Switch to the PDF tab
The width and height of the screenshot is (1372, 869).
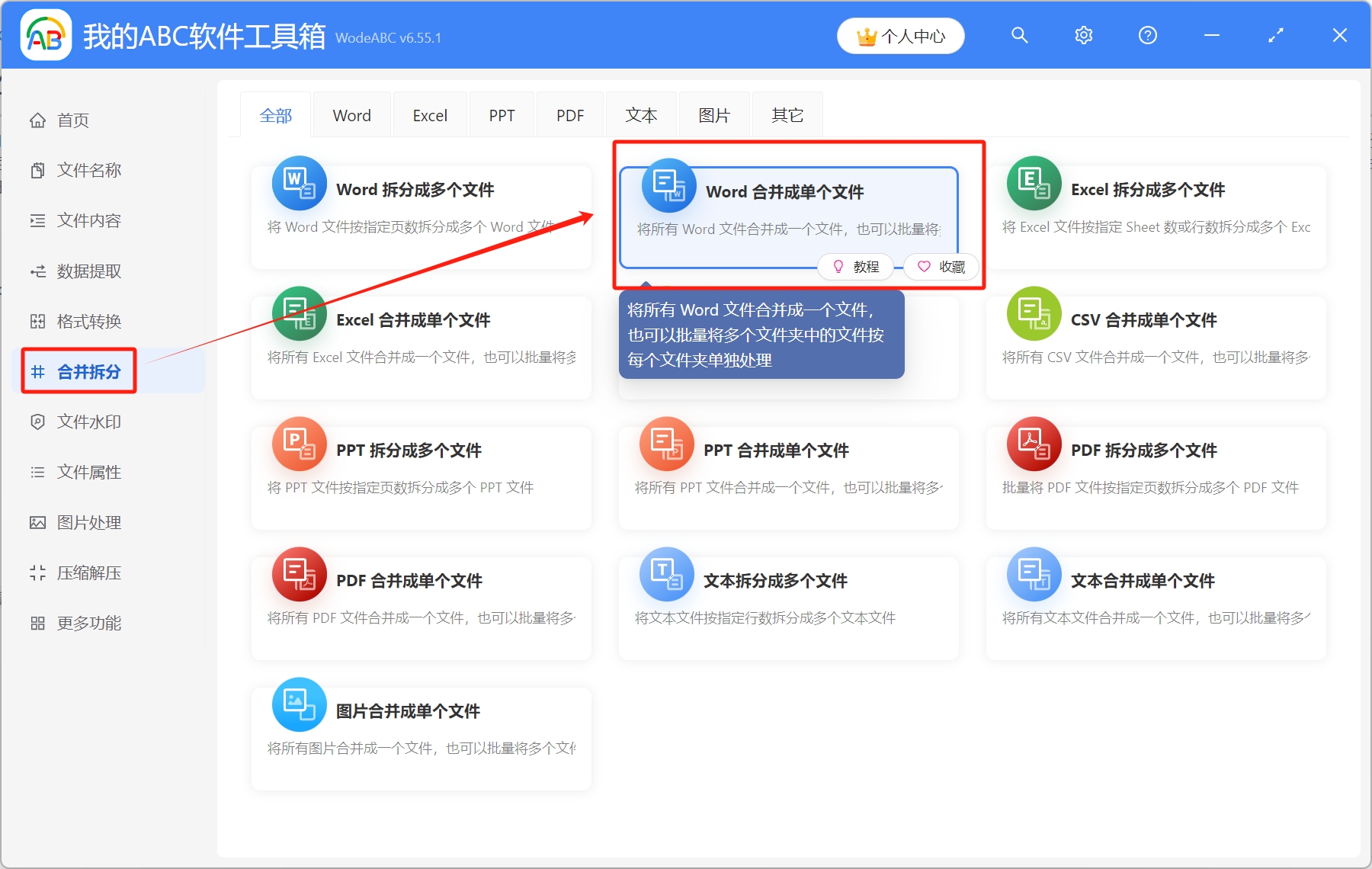pyautogui.click(x=569, y=116)
